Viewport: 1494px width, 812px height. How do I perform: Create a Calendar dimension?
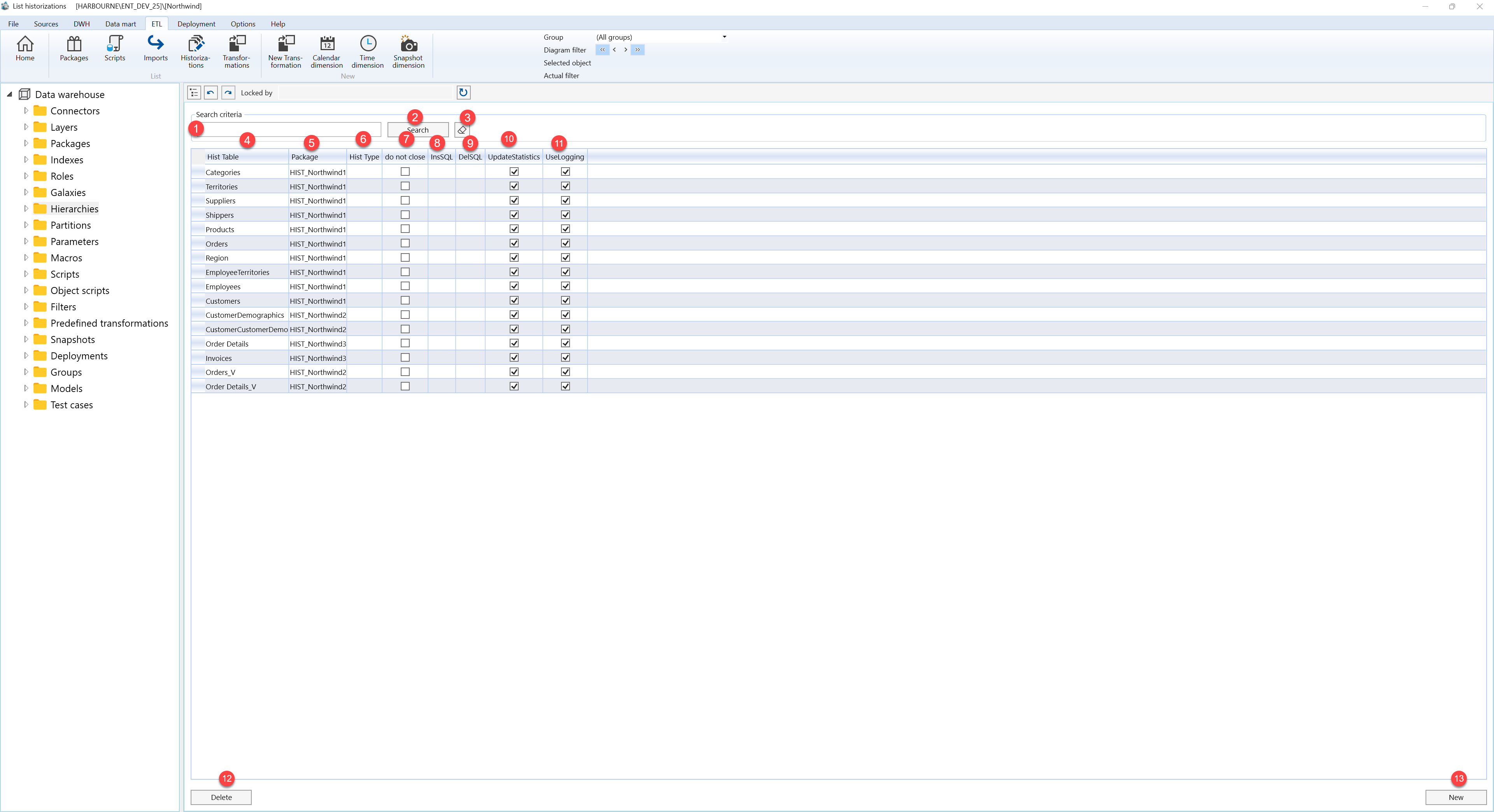tap(326, 52)
